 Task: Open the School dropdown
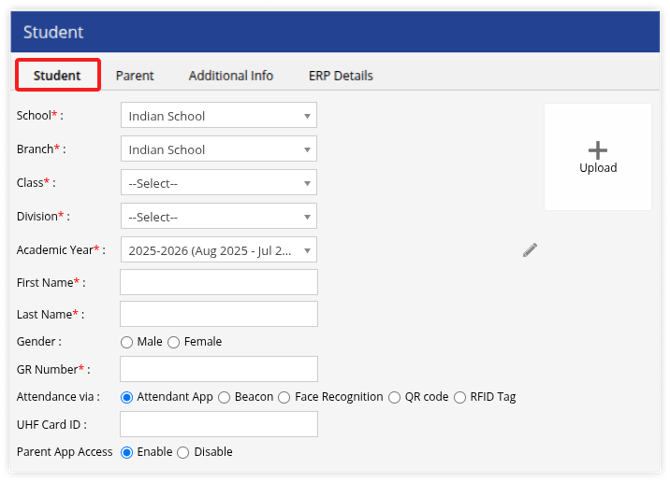218,116
